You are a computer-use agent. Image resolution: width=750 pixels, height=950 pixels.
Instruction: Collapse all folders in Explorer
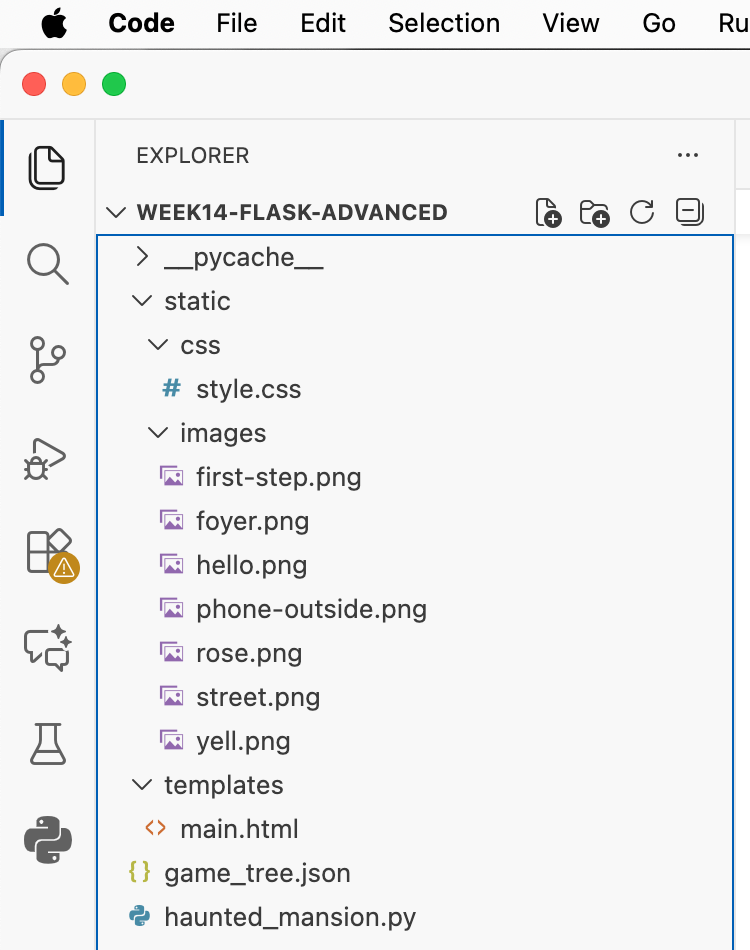[690, 212]
